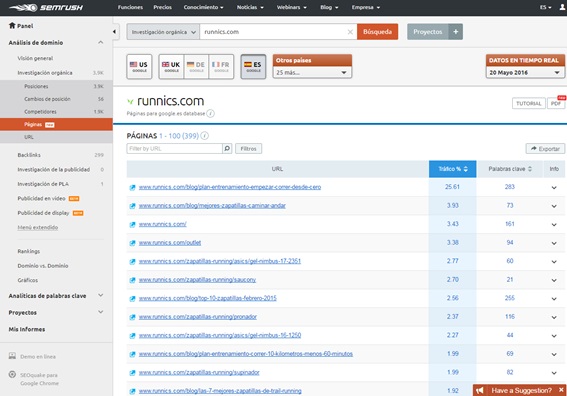567x396 pixels.
Task: Open Webinars menu
Action: click(x=291, y=7)
